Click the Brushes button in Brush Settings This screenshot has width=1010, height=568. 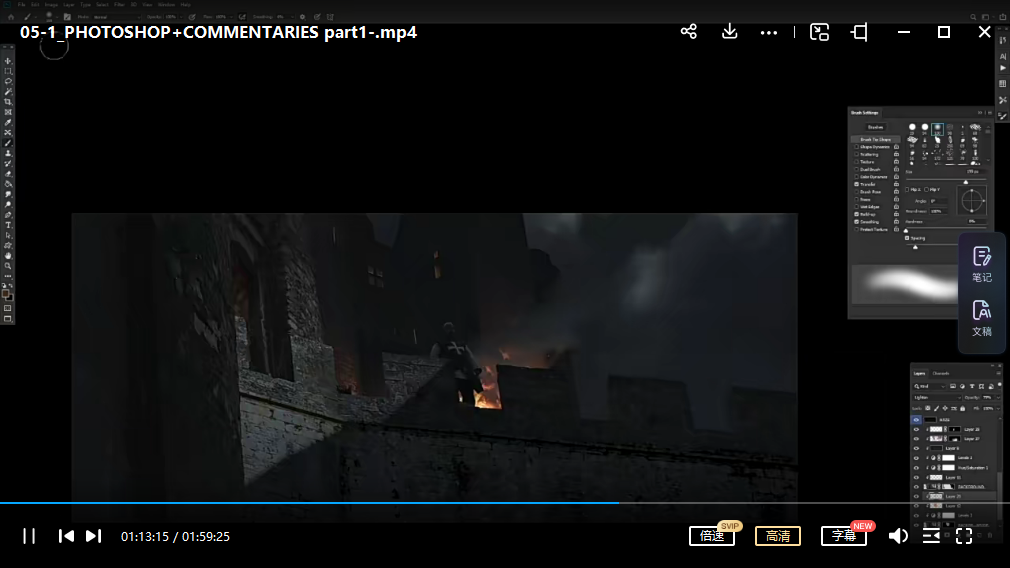click(875, 127)
